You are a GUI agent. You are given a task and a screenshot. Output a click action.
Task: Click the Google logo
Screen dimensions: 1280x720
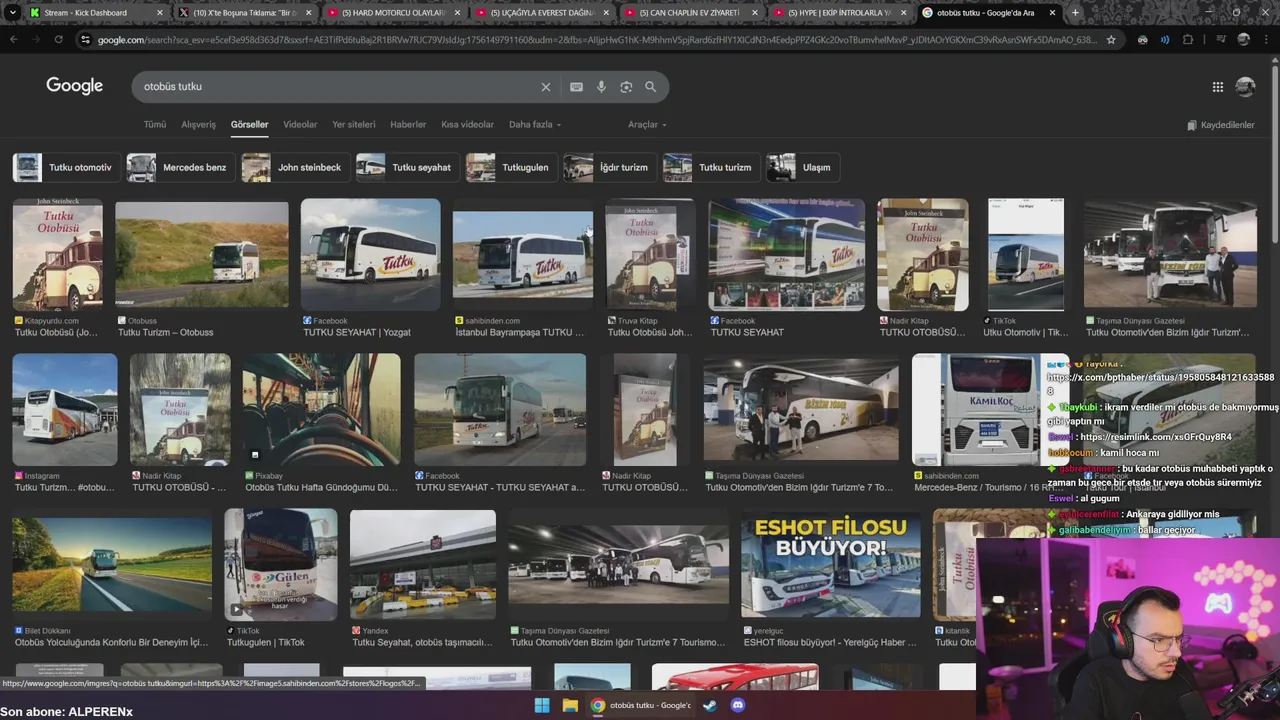(75, 86)
